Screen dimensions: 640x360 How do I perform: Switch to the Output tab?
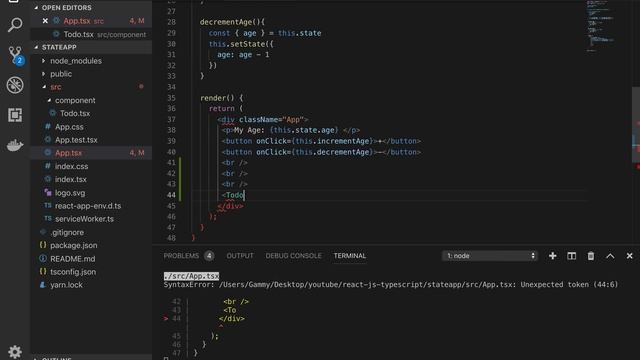pyautogui.click(x=240, y=256)
